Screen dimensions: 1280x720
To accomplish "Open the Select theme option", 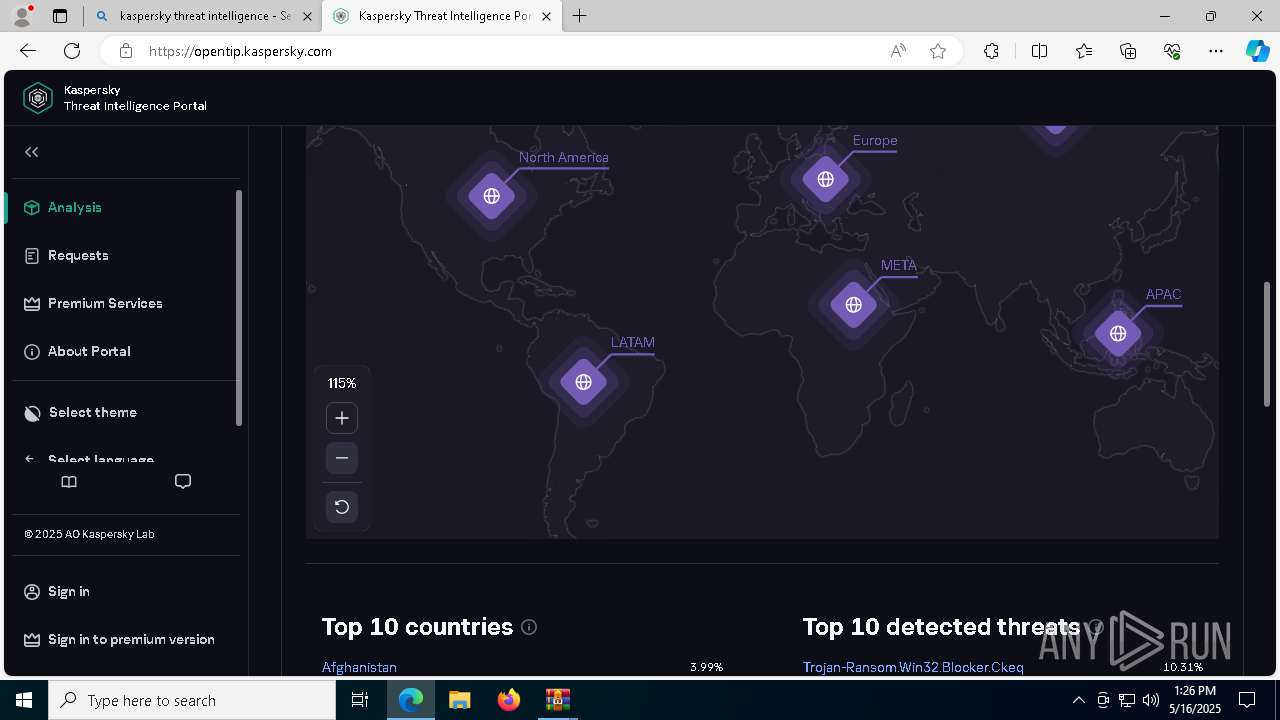I will coord(79,412).
